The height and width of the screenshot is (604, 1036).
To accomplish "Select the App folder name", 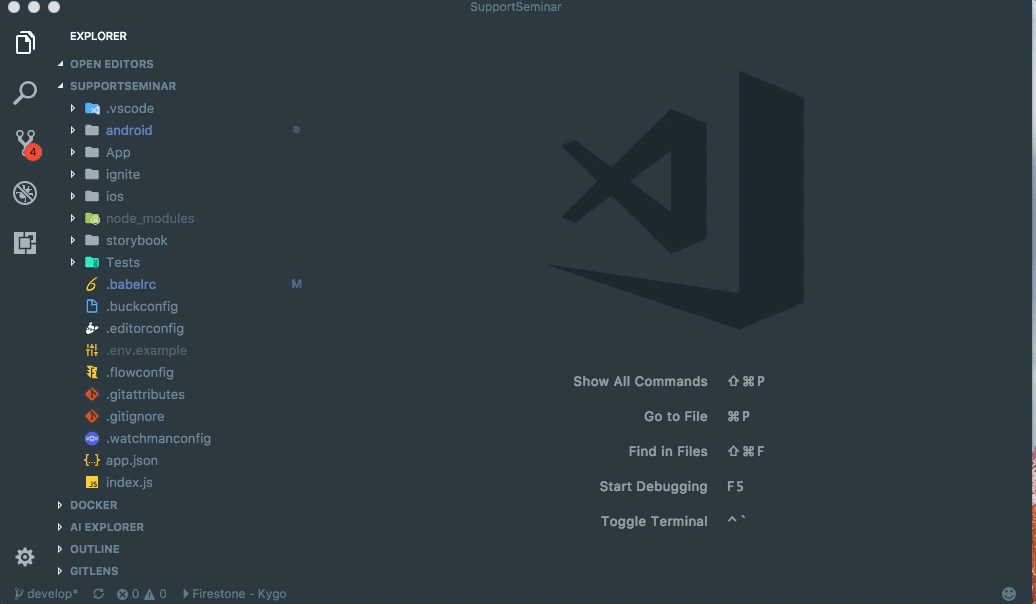I will (118, 153).
